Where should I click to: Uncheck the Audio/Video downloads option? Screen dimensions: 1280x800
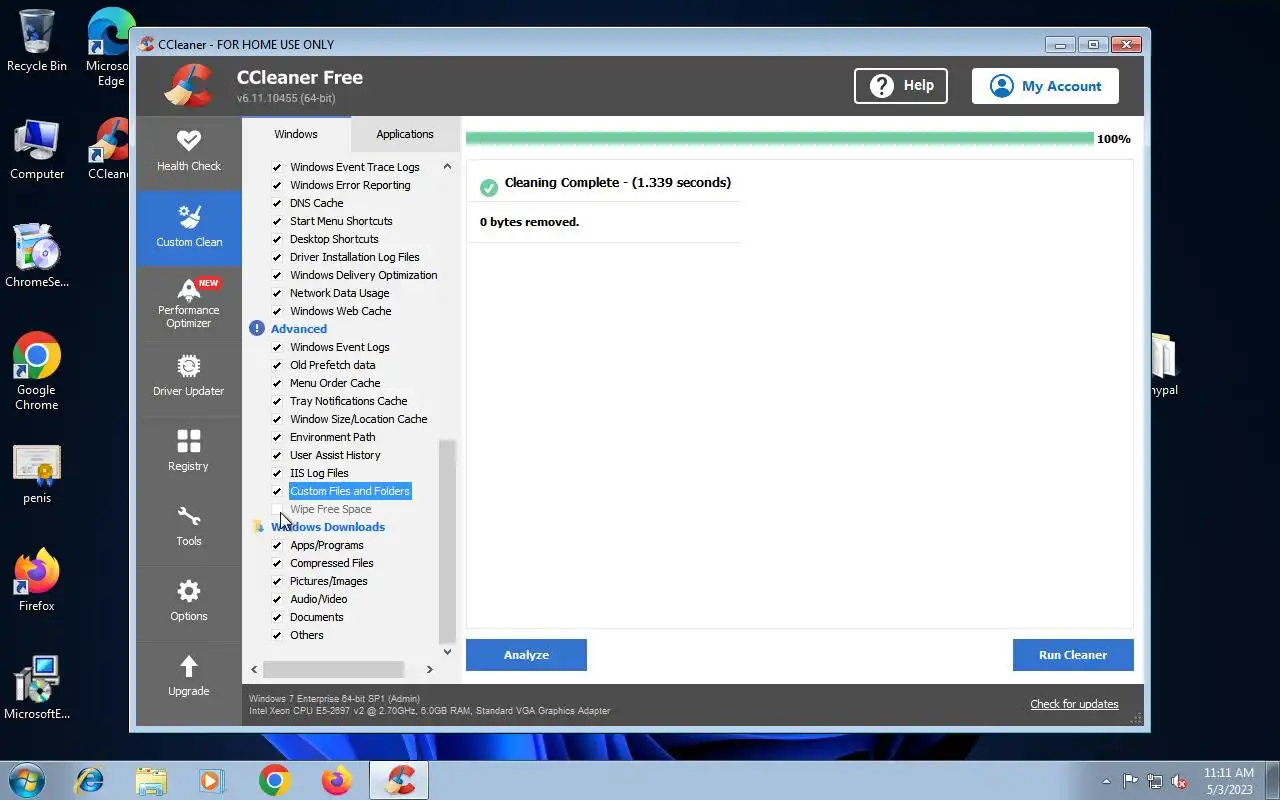[277, 599]
